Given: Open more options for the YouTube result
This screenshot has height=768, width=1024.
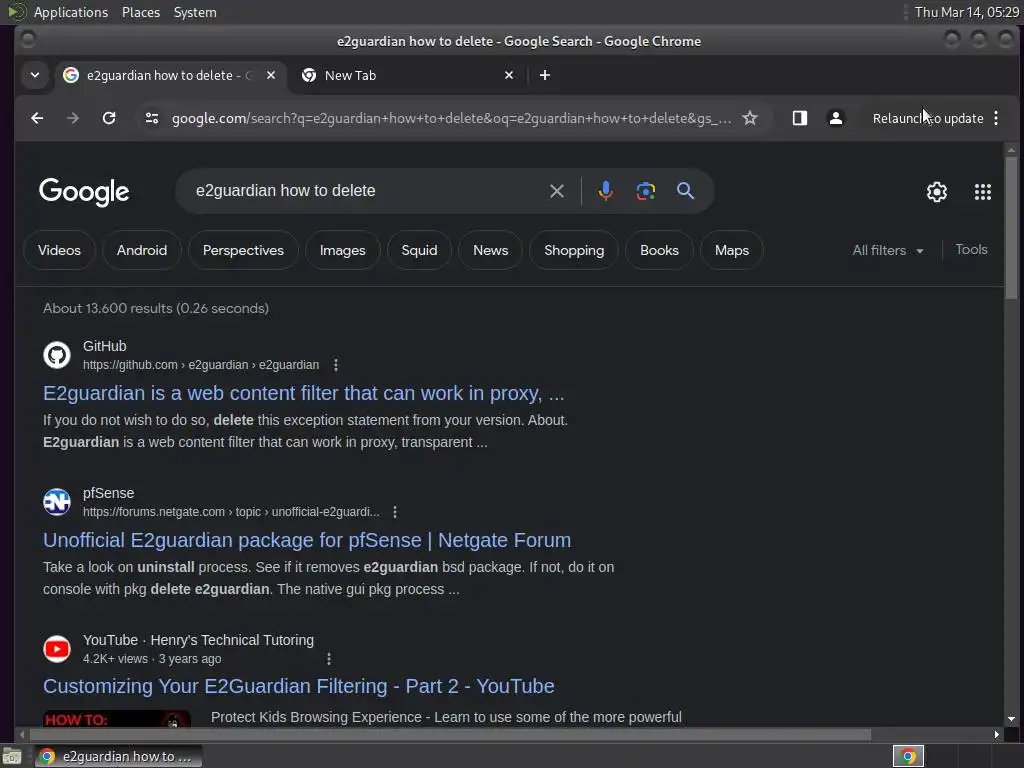Looking at the screenshot, I should tap(328, 659).
